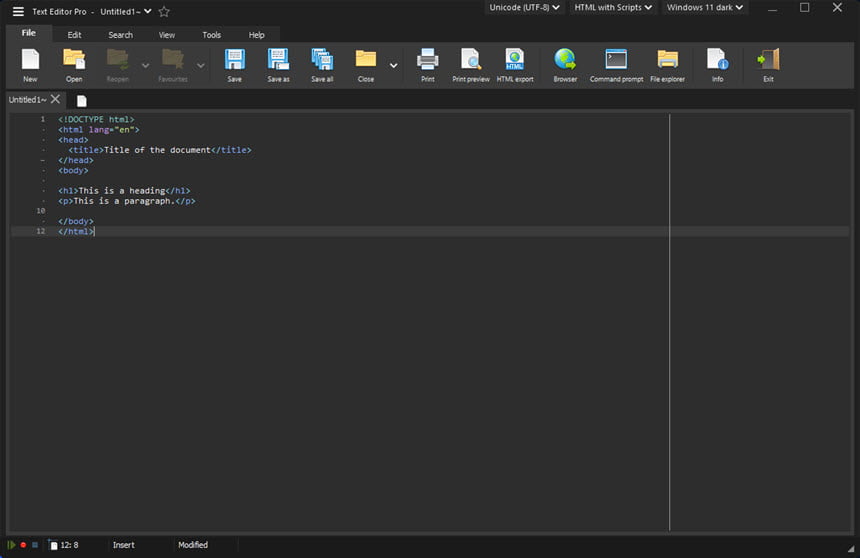Viewport: 860px width, 558px height.
Task: Click the Modified status text
Action: point(193,545)
